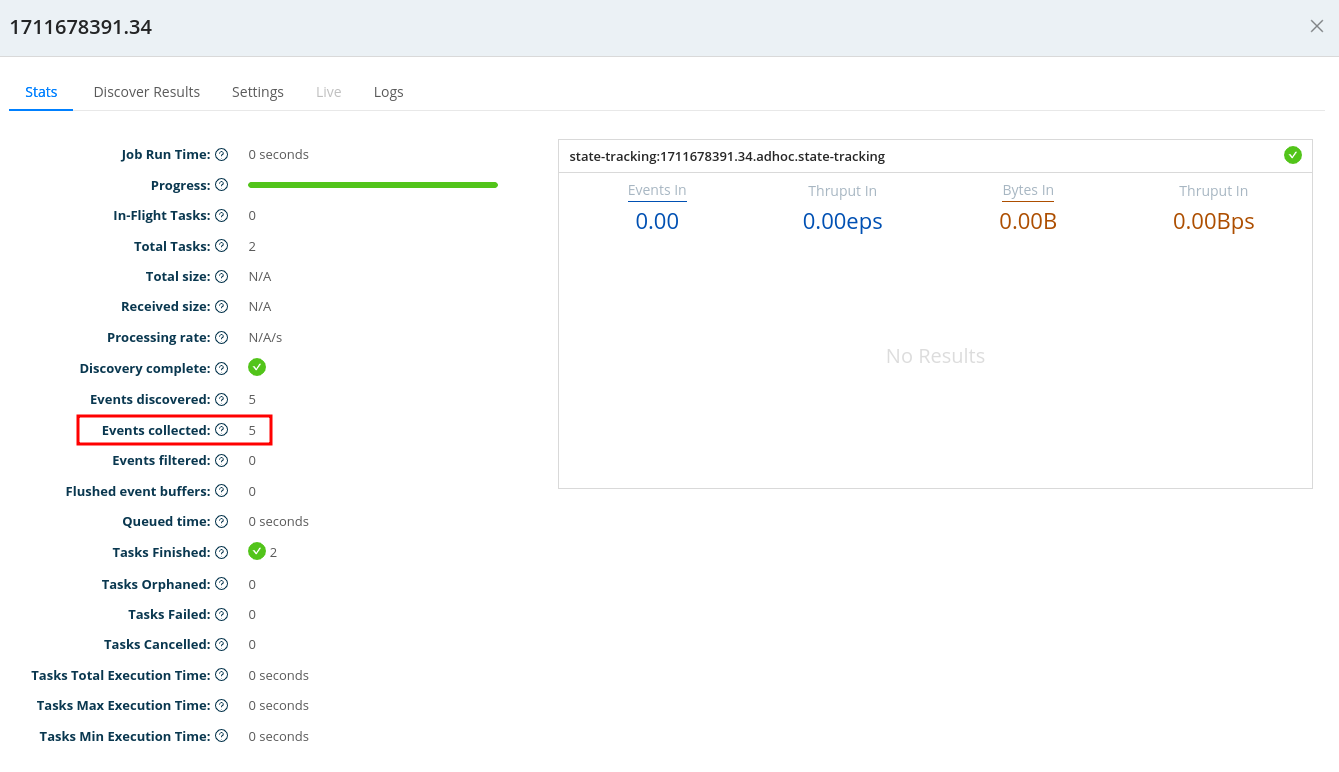Screen dimensions: 1339x772
Task: Click the state-tracking panel green status icon
Action: point(1292,155)
